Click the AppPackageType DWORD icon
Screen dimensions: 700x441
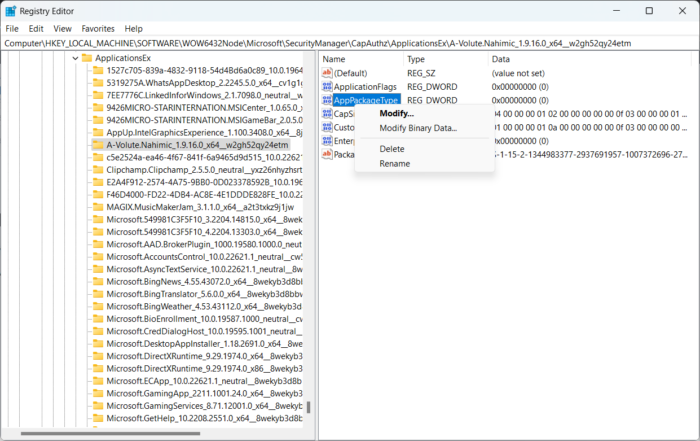[327, 100]
